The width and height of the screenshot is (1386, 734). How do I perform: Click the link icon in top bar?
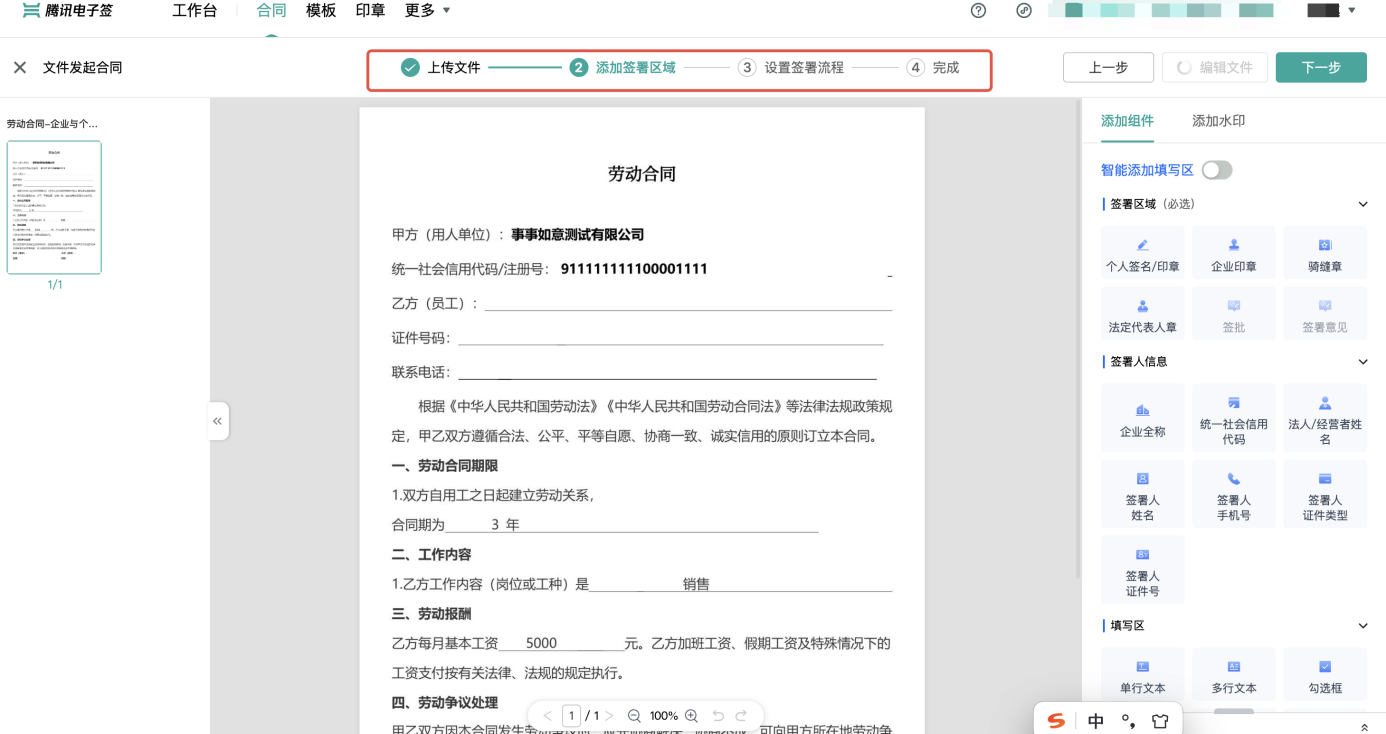click(1023, 11)
